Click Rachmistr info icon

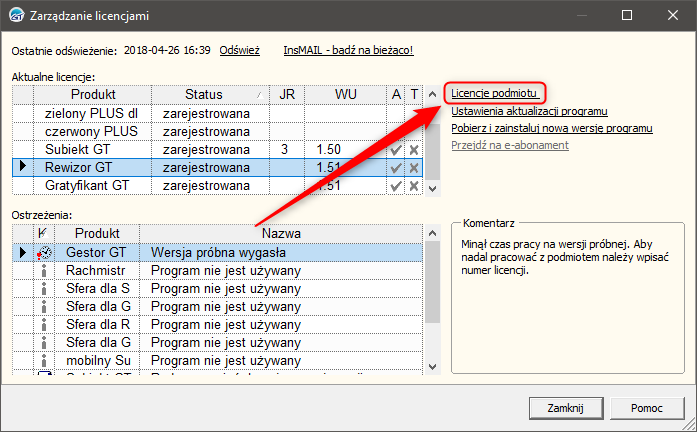click(44, 271)
